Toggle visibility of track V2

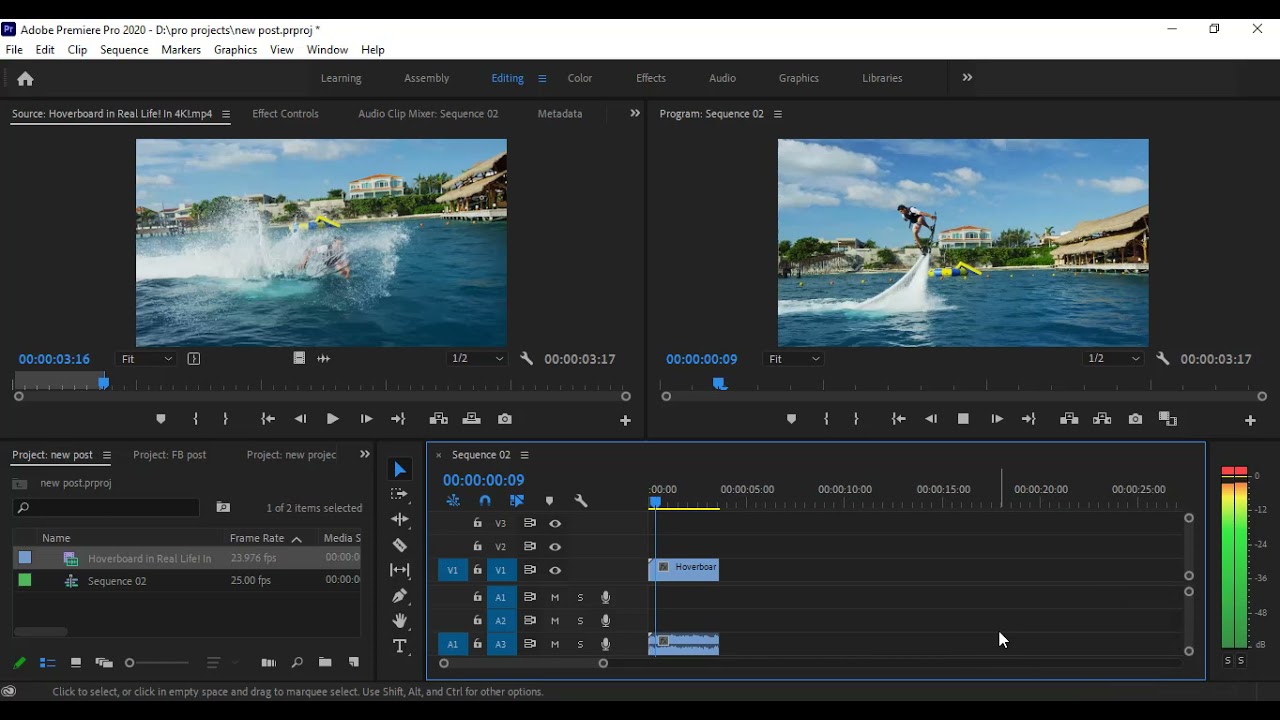tap(555, 547)
